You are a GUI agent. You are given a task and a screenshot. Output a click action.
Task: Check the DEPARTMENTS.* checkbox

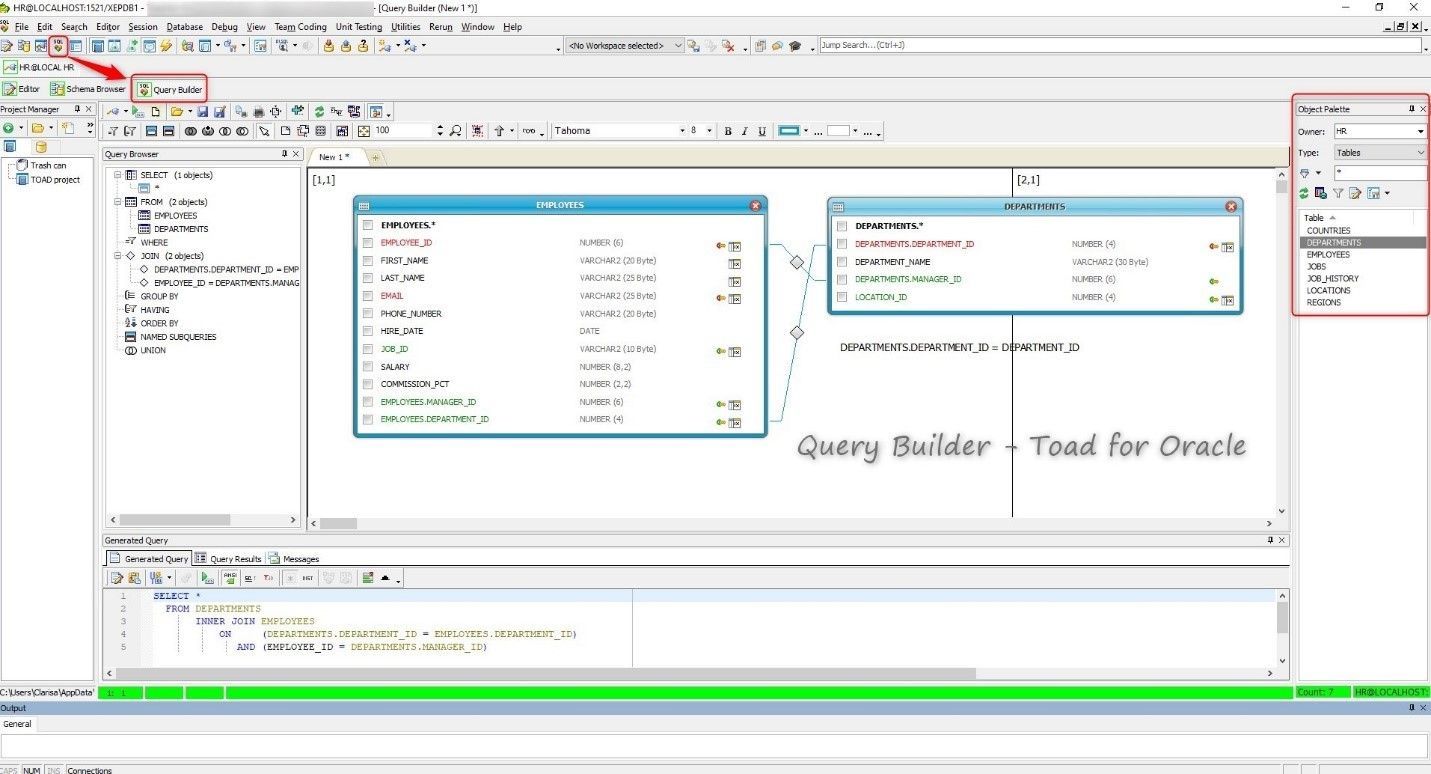[x=842, y=226]
